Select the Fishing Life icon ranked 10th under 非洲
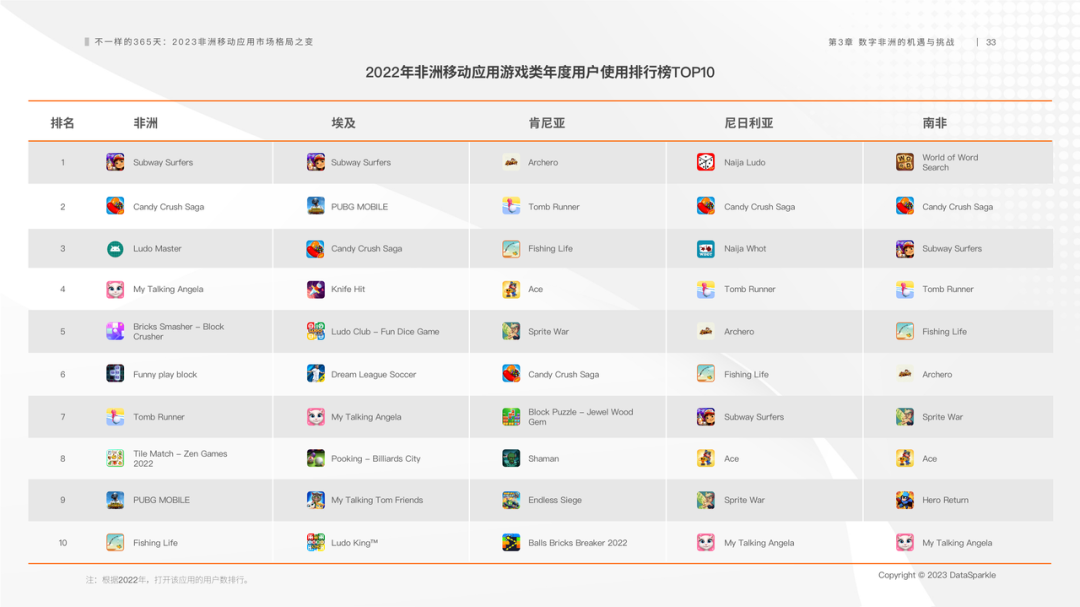This screenshot has width=1080, height=607. tap(114, 542)
